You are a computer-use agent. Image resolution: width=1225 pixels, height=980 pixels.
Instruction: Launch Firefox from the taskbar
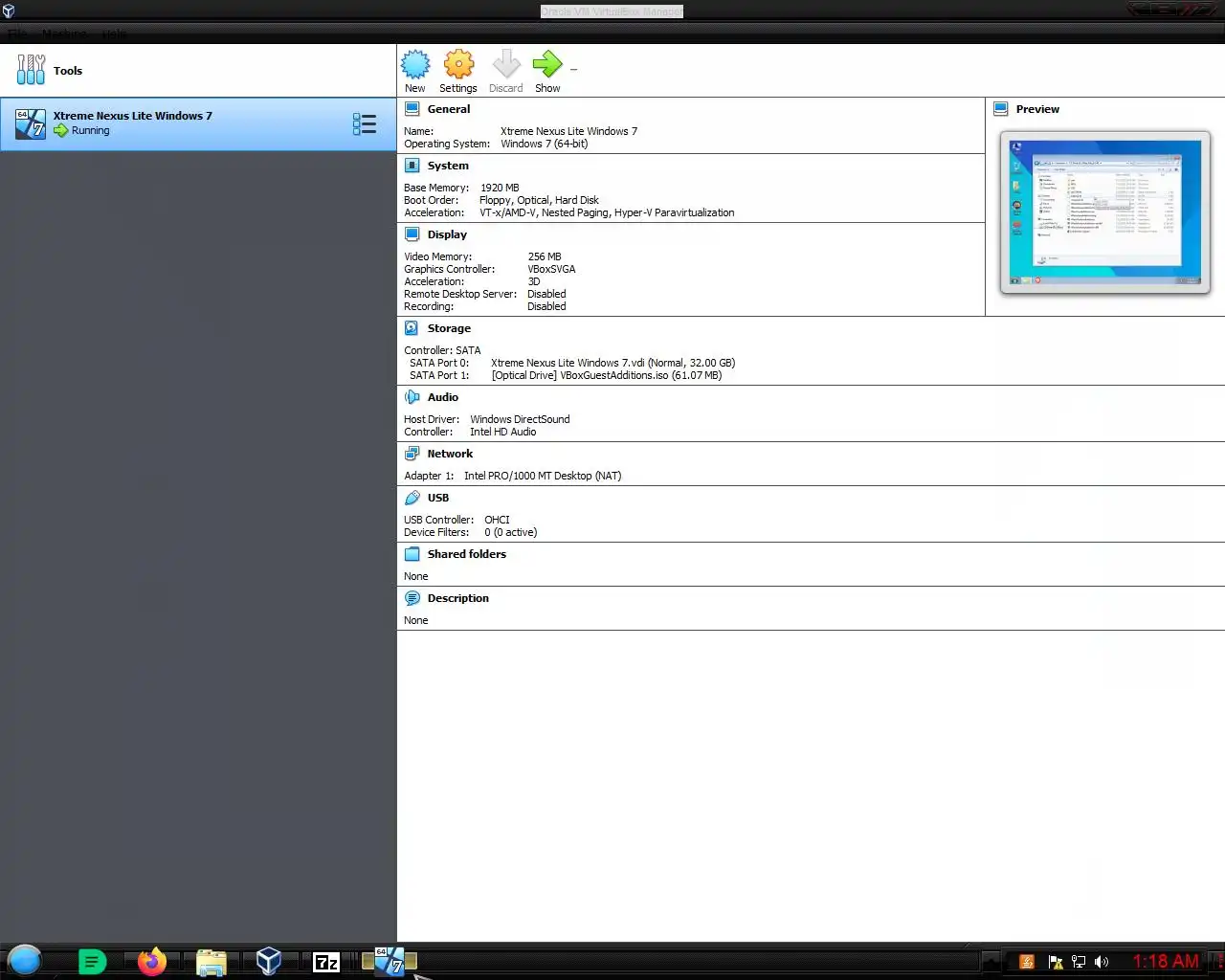coord(151,961)
